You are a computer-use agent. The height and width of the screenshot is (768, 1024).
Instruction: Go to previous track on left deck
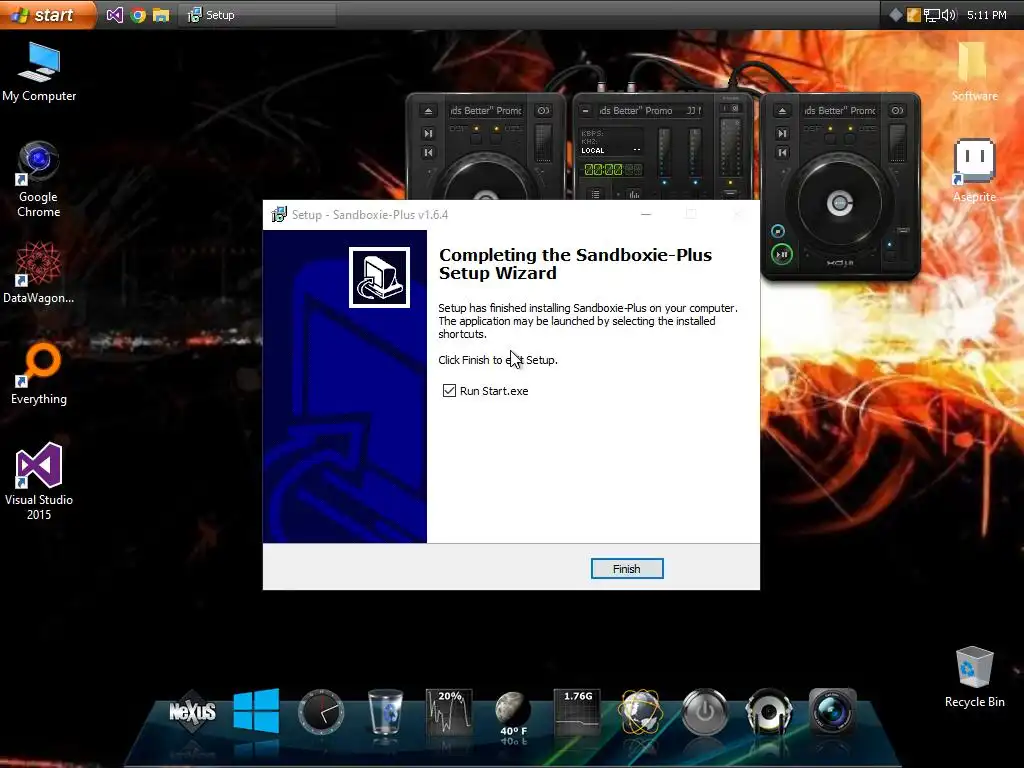coord(428,153)
